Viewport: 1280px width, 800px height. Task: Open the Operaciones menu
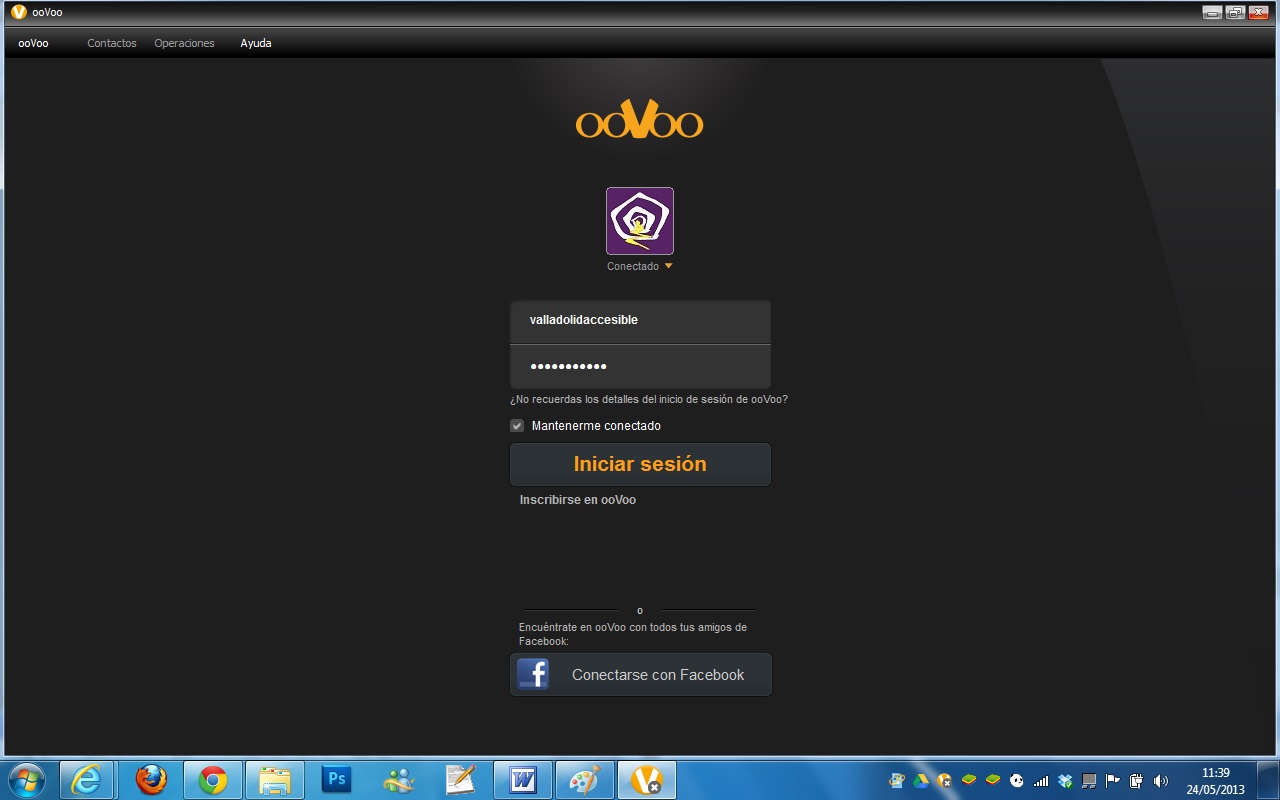[x=184, y=43]
